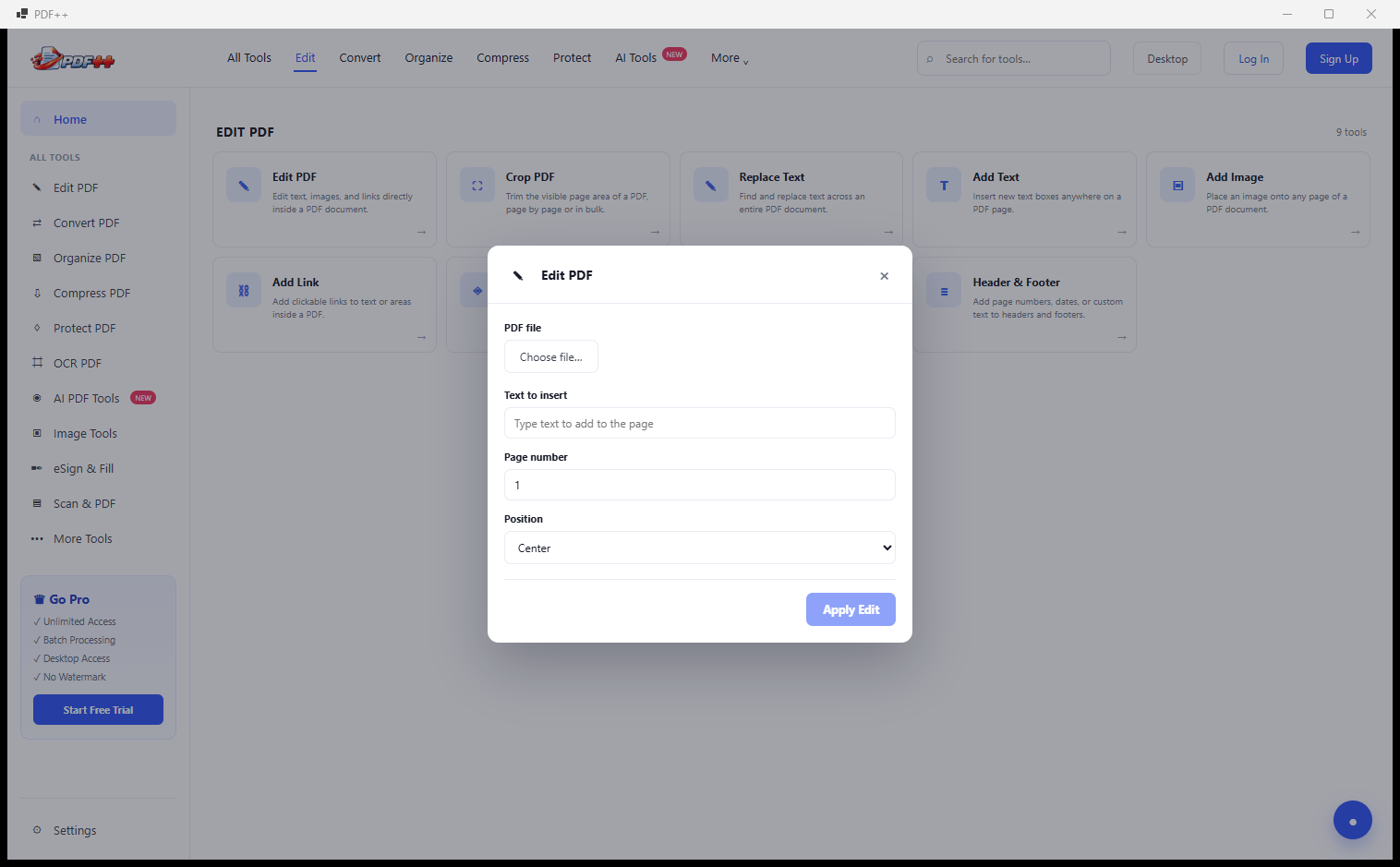Click the Desktop button

tap(1167, 58)
